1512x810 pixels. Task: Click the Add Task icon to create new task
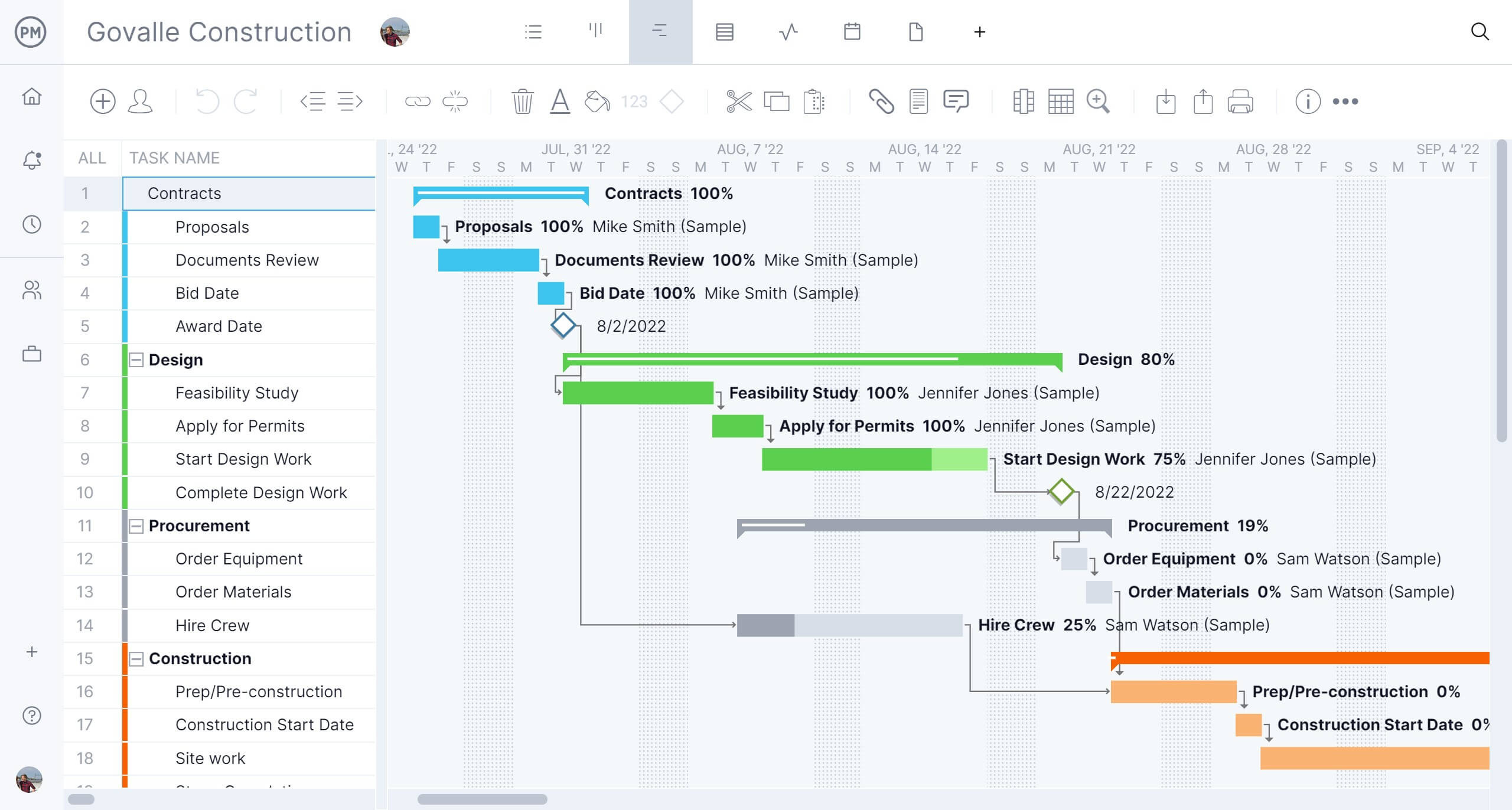[101, 100]
